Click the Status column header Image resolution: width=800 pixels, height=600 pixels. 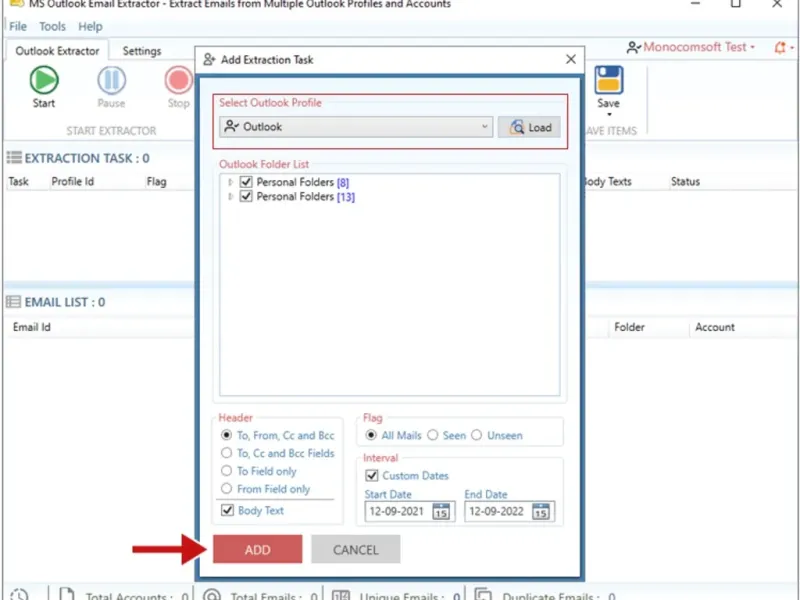[x=685, y=182]
